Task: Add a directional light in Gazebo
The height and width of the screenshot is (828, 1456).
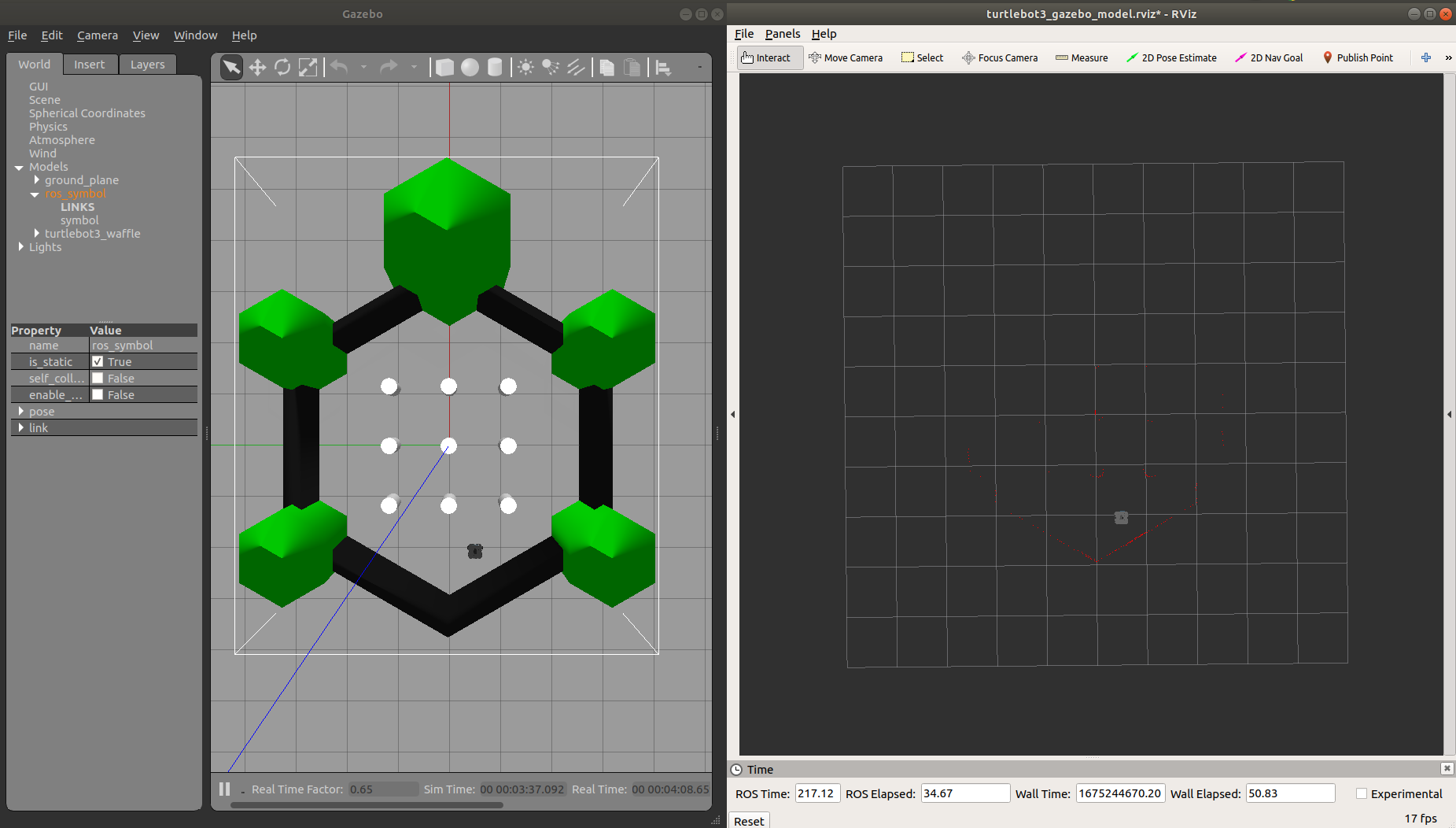Action: [576, 68]
